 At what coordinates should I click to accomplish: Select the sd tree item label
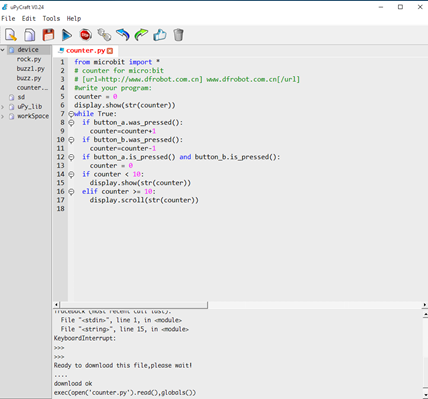point(21,97)
